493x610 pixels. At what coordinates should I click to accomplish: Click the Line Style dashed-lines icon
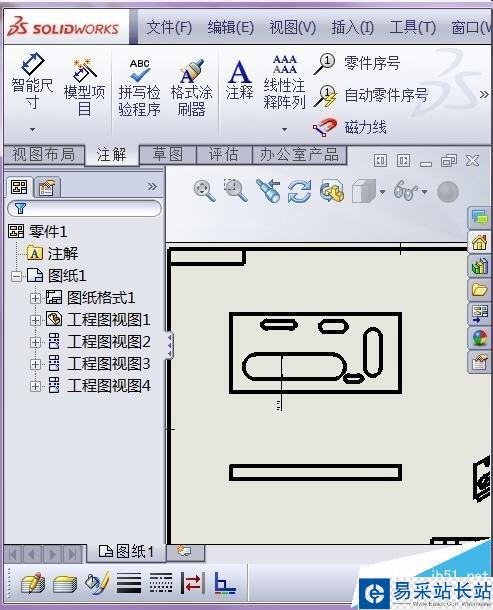tap(161, 584)
